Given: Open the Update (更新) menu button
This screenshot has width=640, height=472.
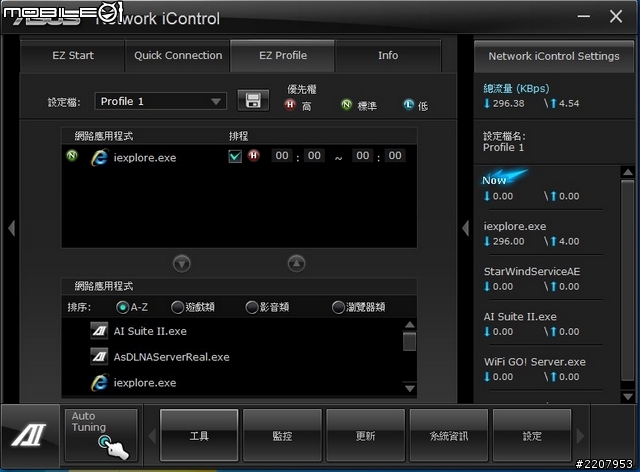Looking at the screenshot, I should point(365,435).
